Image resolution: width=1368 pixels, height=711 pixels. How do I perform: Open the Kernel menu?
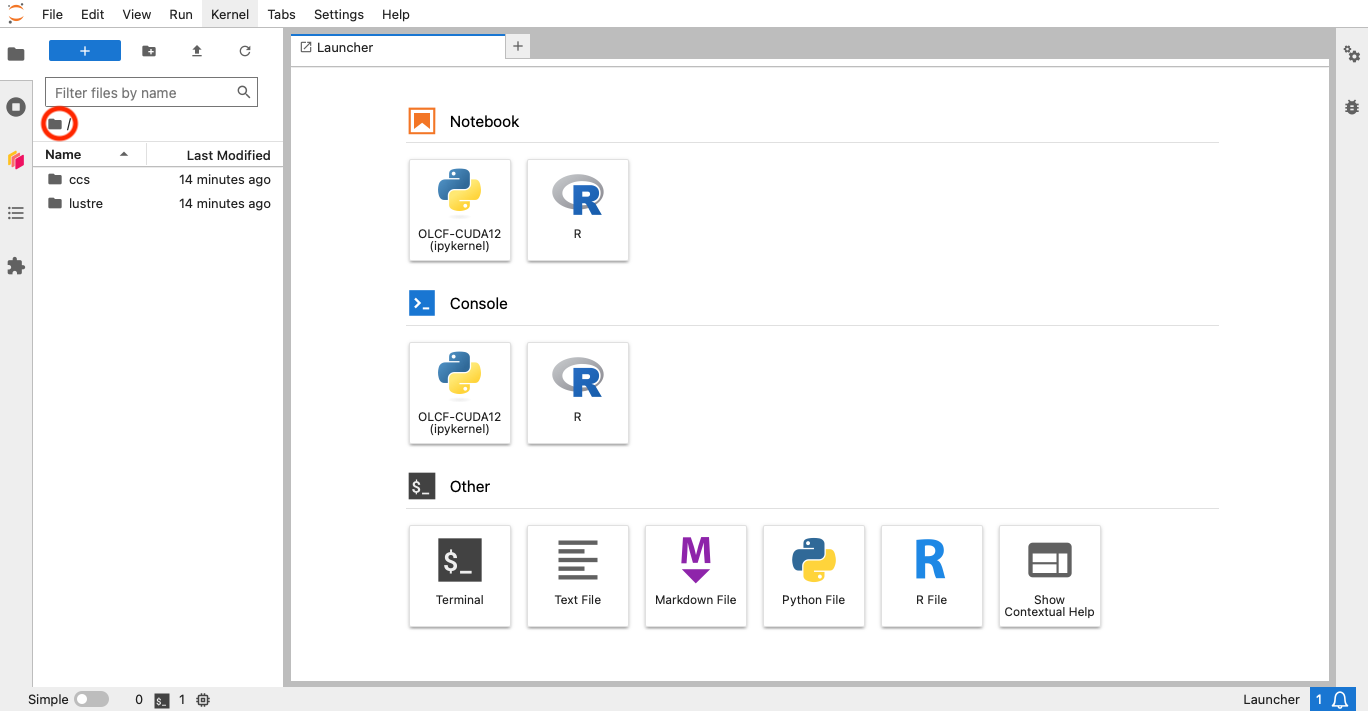(x=229, y=14)
